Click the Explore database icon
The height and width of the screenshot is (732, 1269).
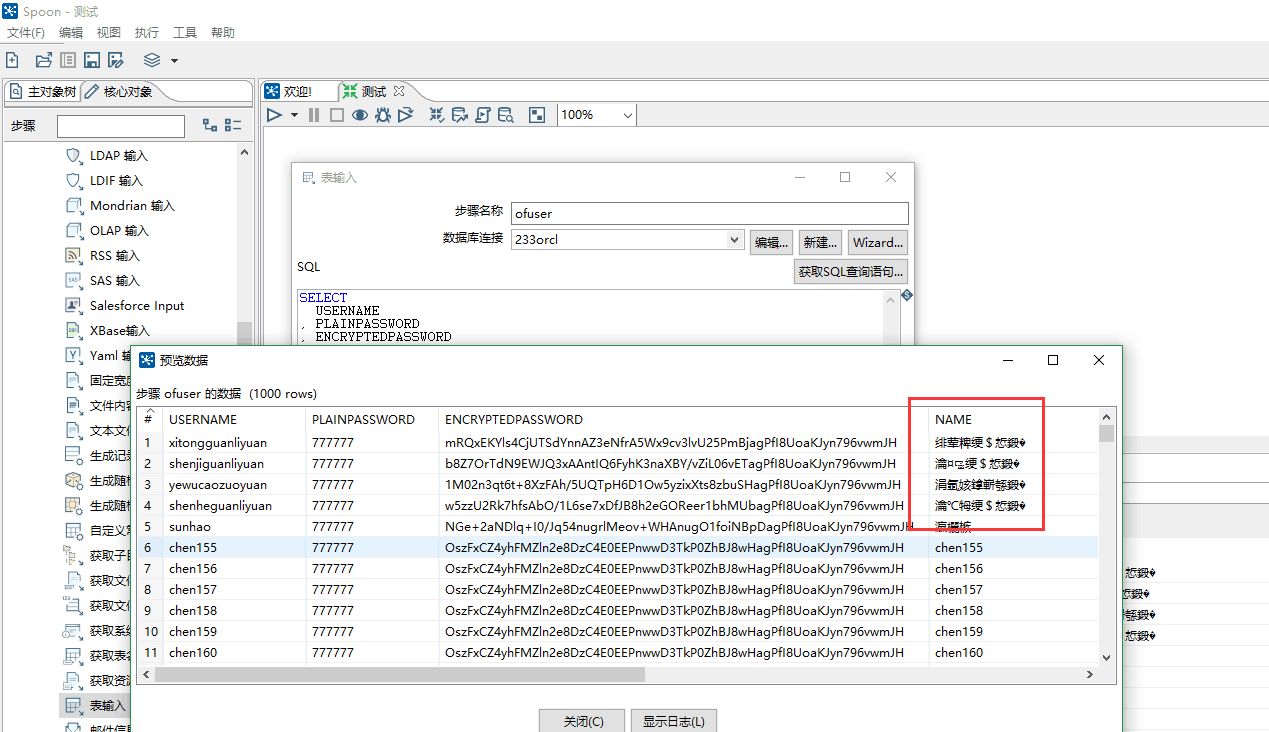(506, 115)
